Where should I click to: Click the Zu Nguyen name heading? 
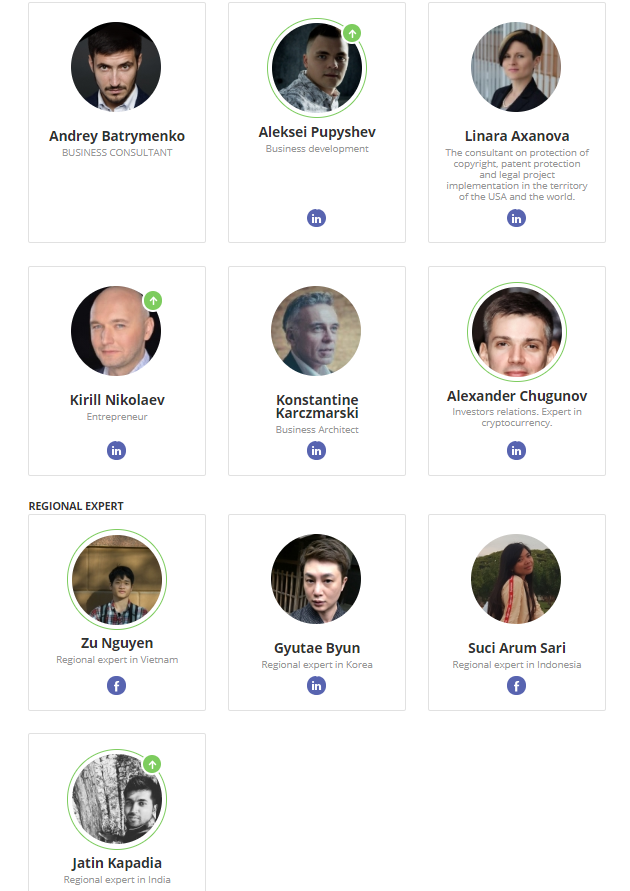[x=117, y=643]
